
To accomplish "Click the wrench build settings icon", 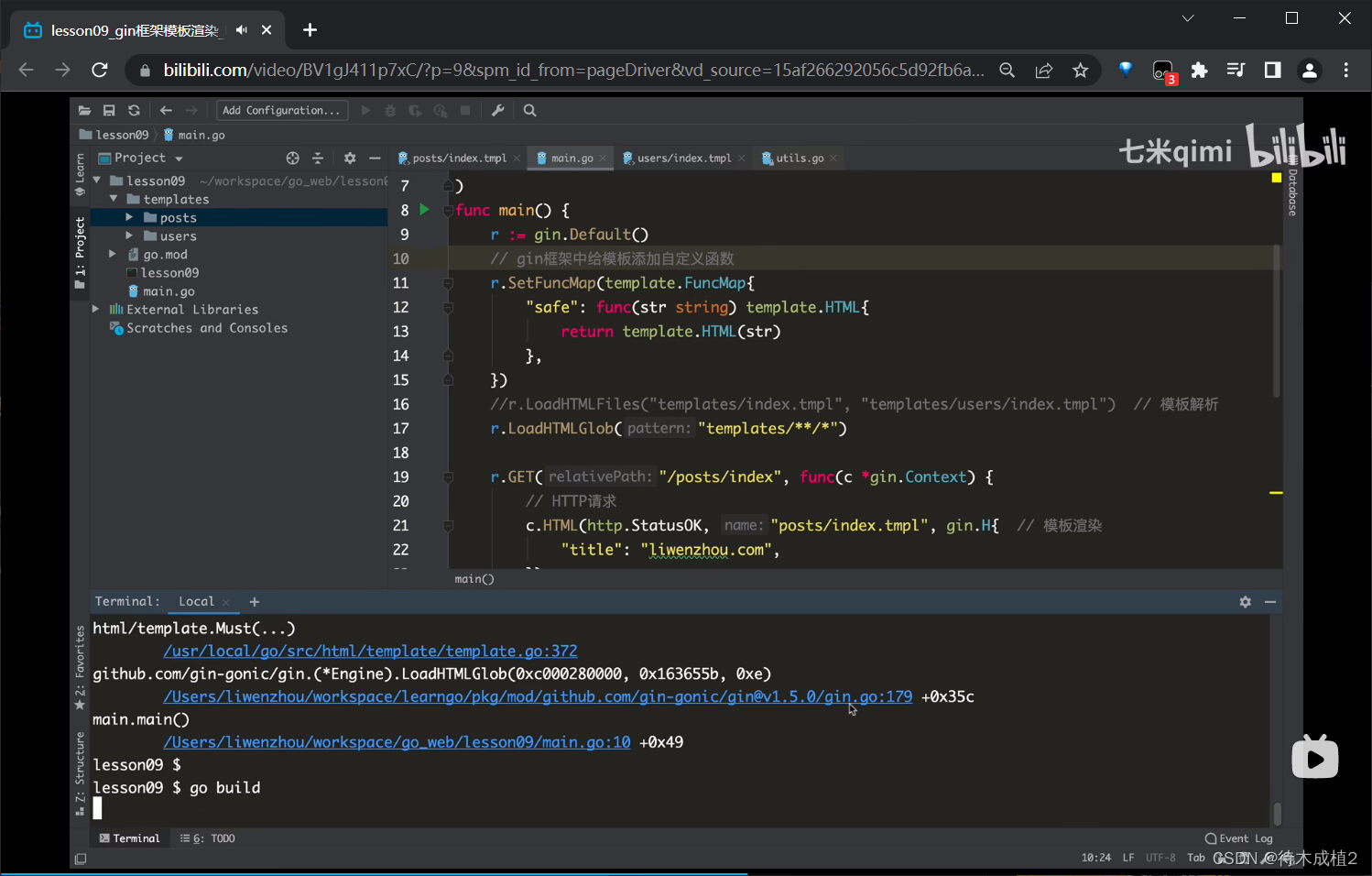I will 498,111.
